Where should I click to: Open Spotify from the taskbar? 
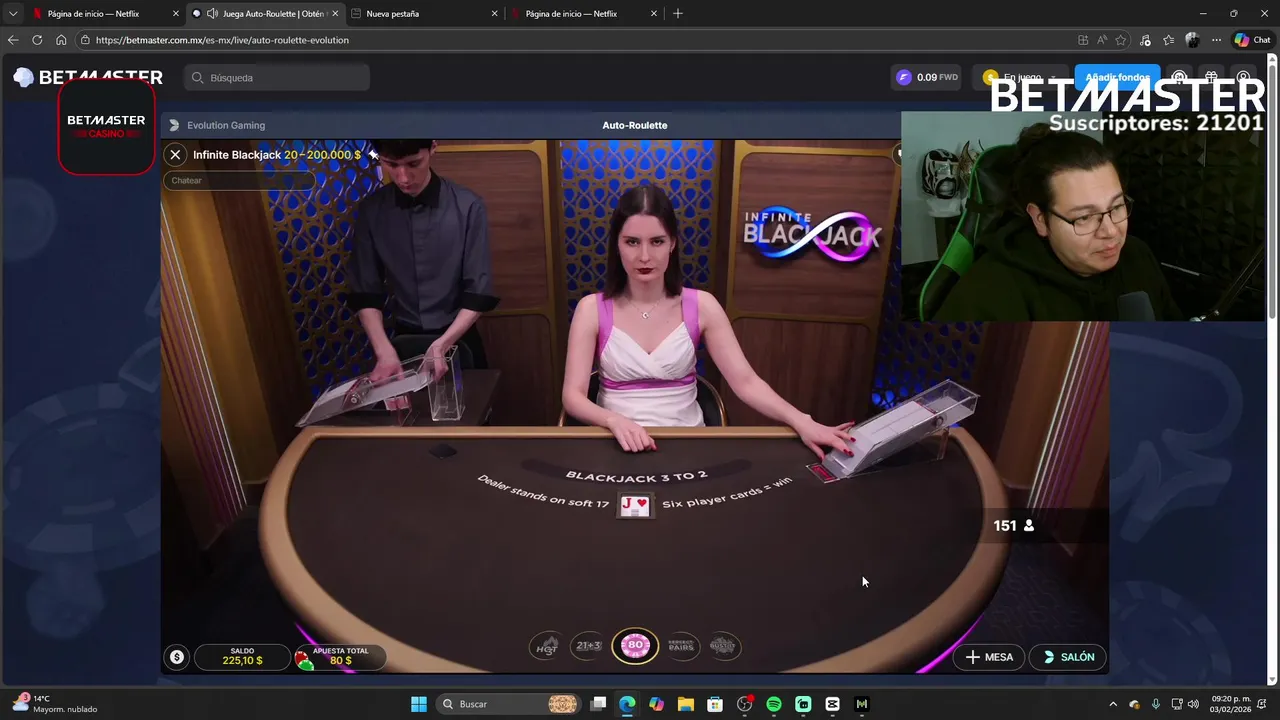tap(774, 704)
